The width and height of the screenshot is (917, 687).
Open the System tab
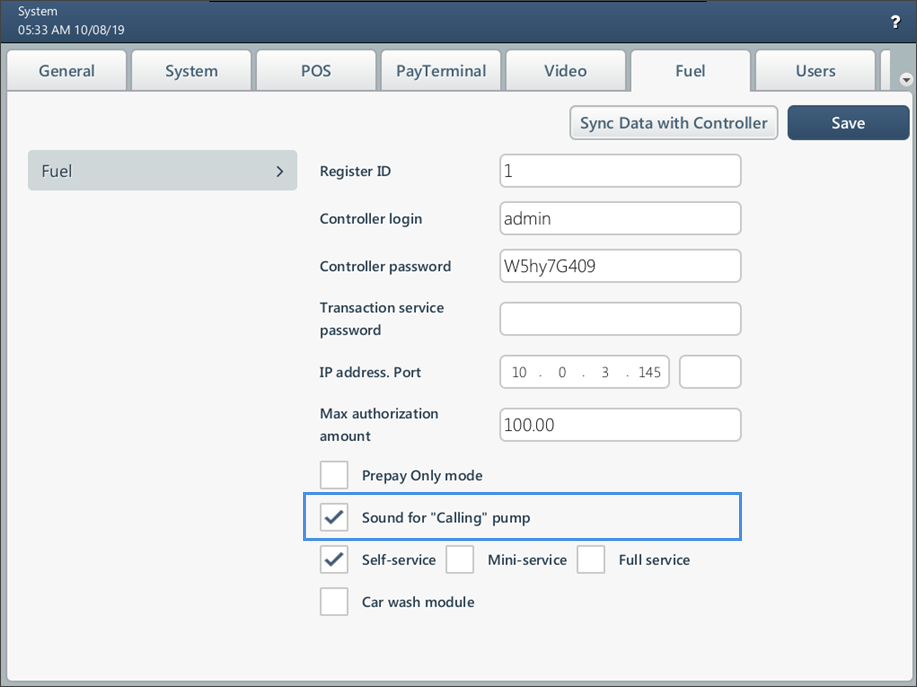[x=191, y=71]
